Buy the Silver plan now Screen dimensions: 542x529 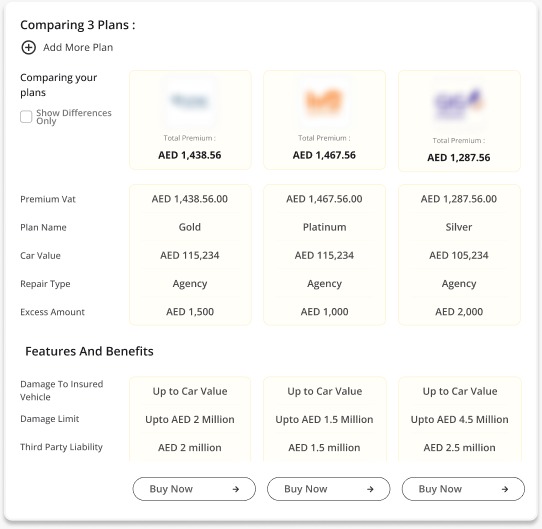click(463, 489)
